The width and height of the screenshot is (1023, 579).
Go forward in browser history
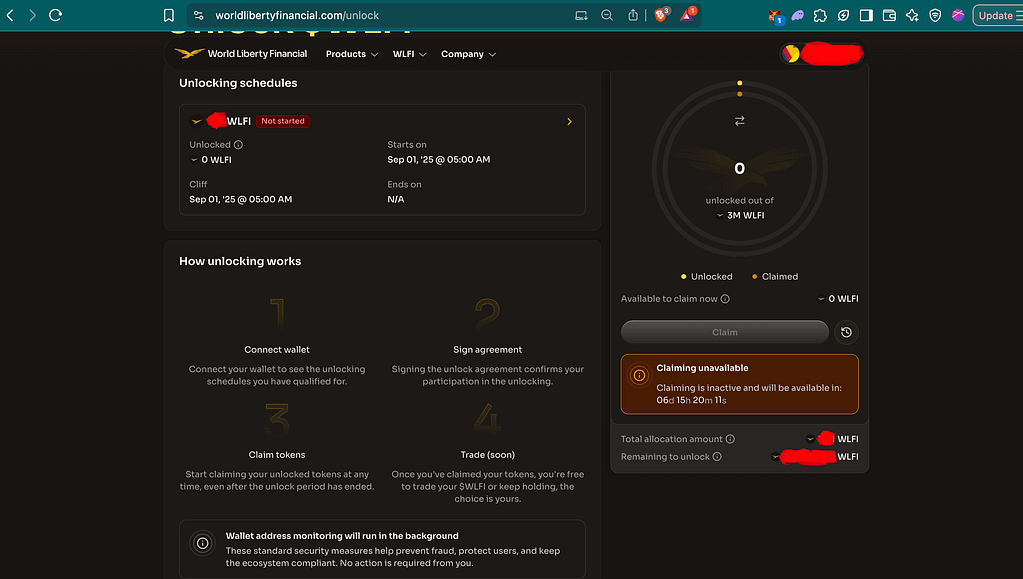(x=32, y=15)
